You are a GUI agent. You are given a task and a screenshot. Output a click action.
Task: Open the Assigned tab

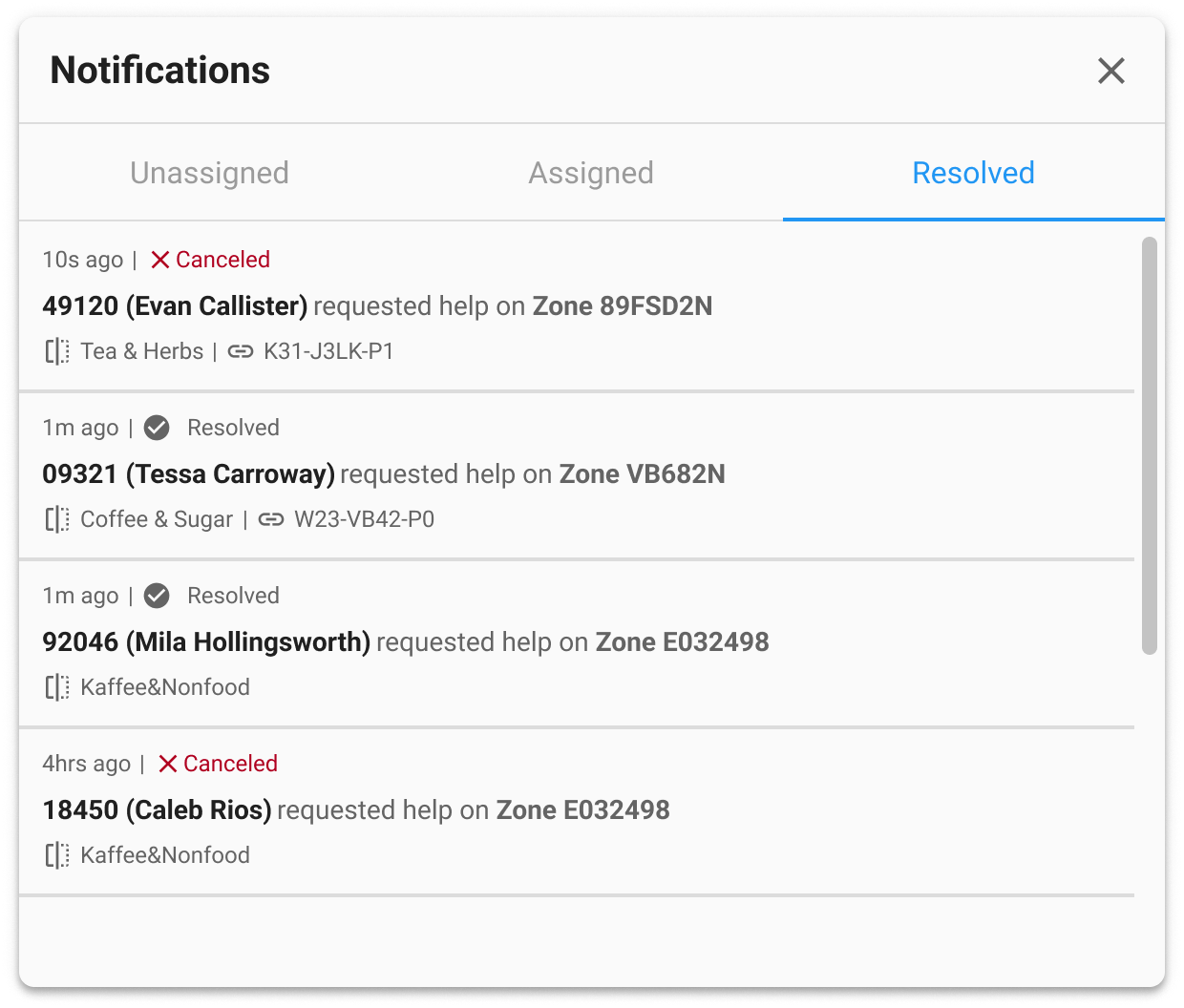pyautogui.click(x=591, y=173)
